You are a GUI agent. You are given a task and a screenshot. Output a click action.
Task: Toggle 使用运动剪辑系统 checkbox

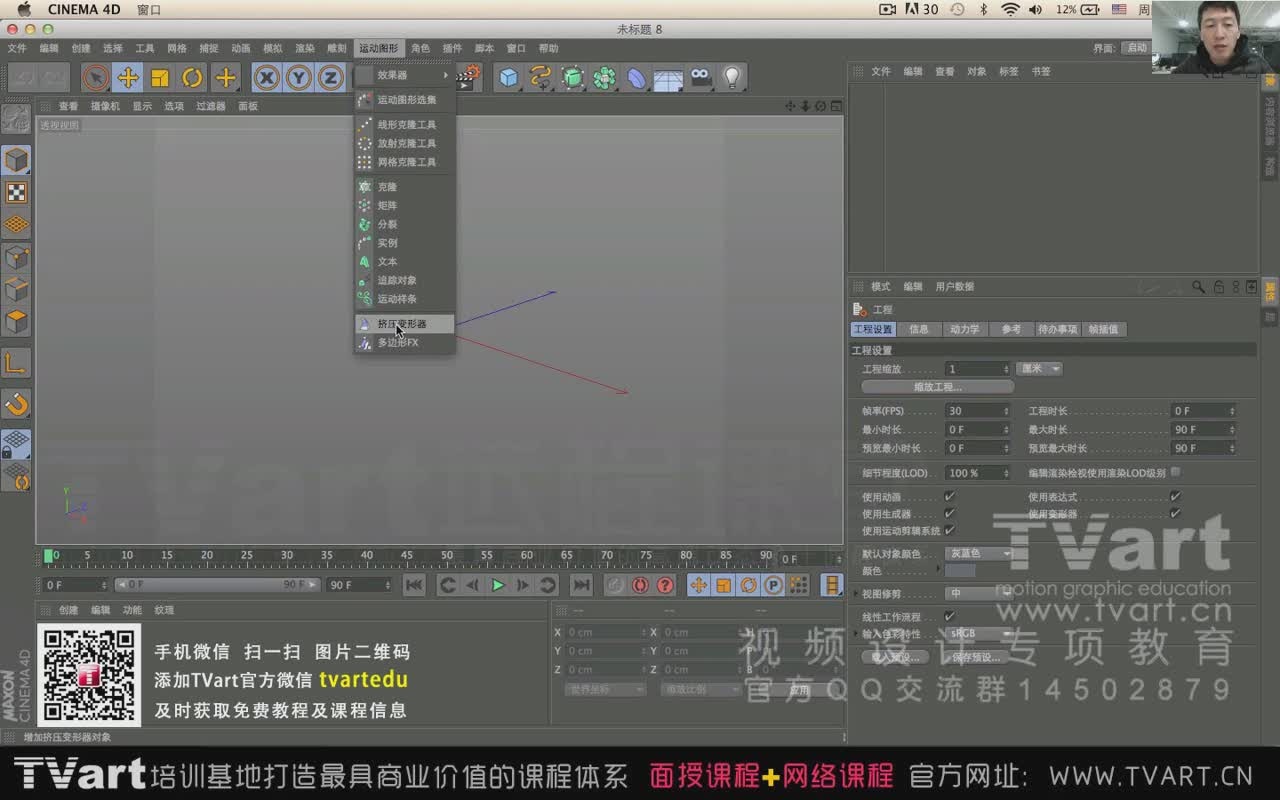(949, 531)
